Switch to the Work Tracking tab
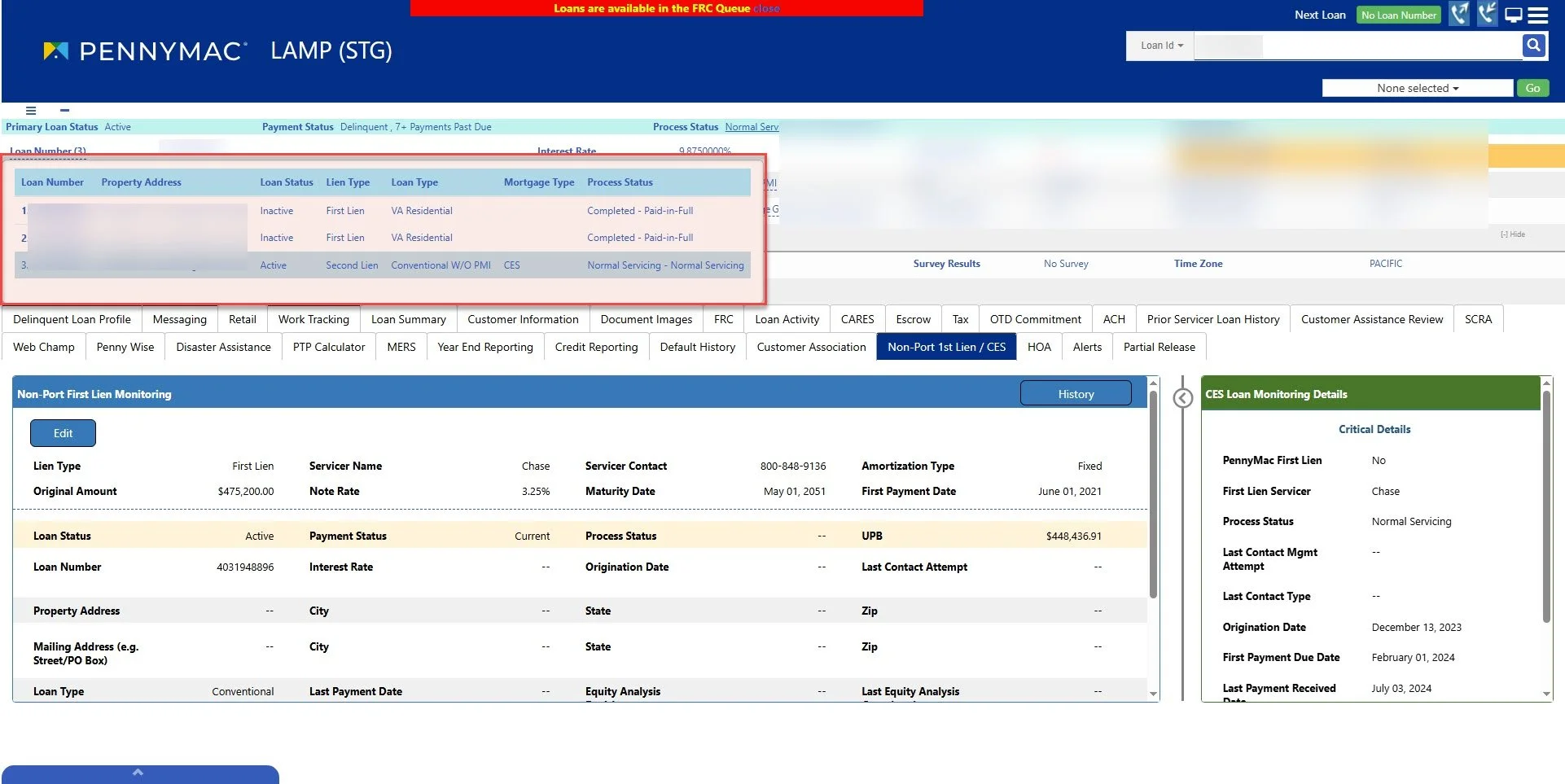 (313, 319)
